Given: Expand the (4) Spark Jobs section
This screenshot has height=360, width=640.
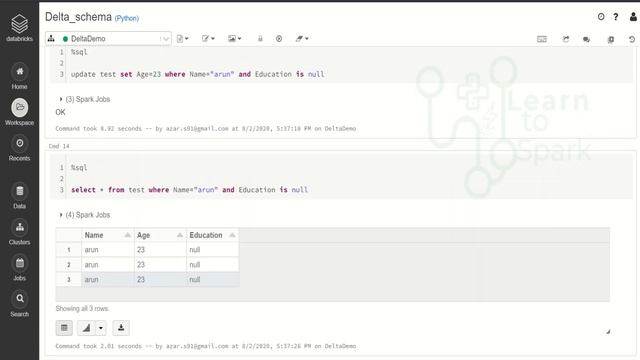Looking at the screenshot, I should point(85,215).
